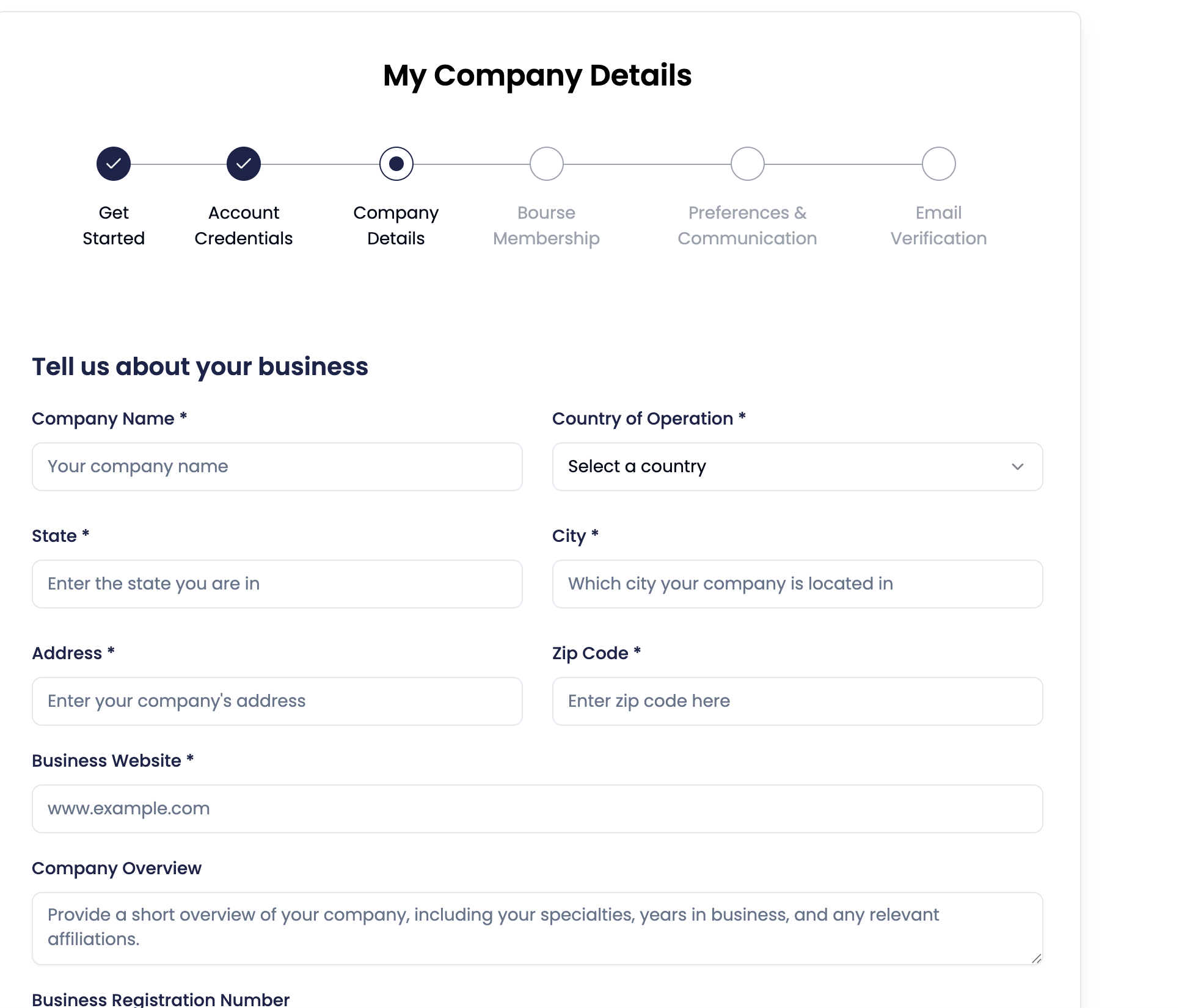This screenshot has height=1008, width=1179.
Task: Click the Email Verification step circle
Action: [x=939, y=164]
